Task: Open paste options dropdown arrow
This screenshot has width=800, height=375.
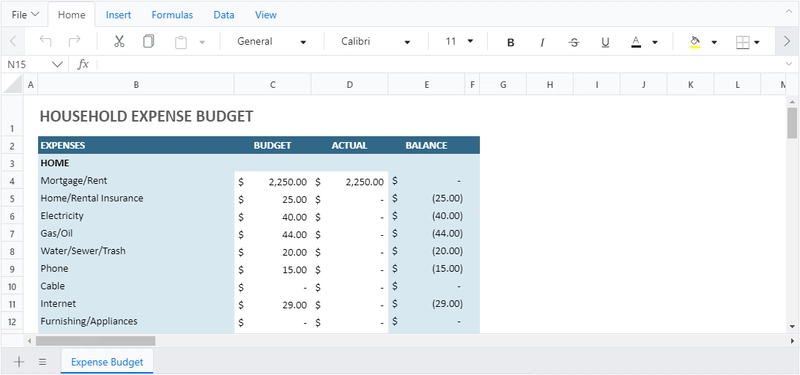Action: tap(202, 42)
